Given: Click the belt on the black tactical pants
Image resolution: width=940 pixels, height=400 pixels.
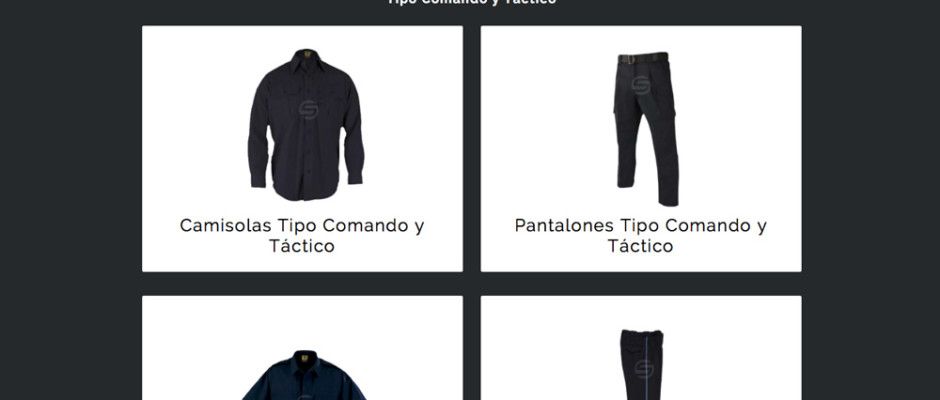Looking at the screenshot, I should click(643, 58).
